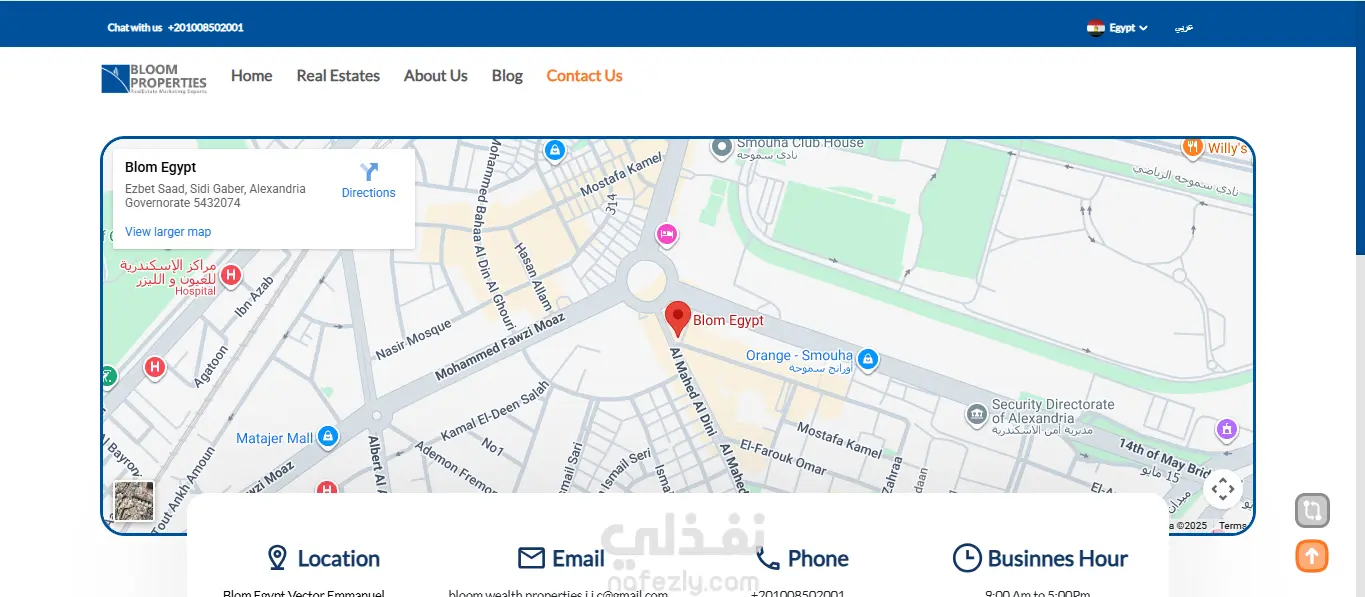Viewport: 1365px width, 597px height.
Task: Click the Smouha Club House marker
Action: point(722,147)
